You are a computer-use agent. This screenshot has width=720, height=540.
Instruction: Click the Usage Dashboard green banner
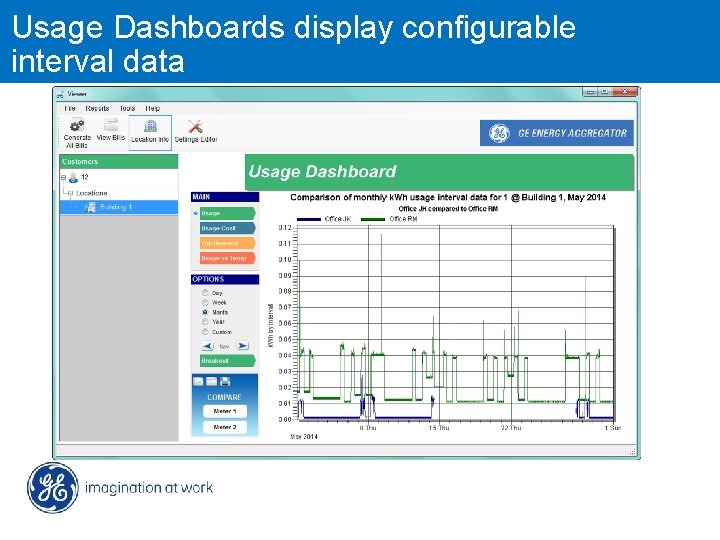tap(439, 172)
